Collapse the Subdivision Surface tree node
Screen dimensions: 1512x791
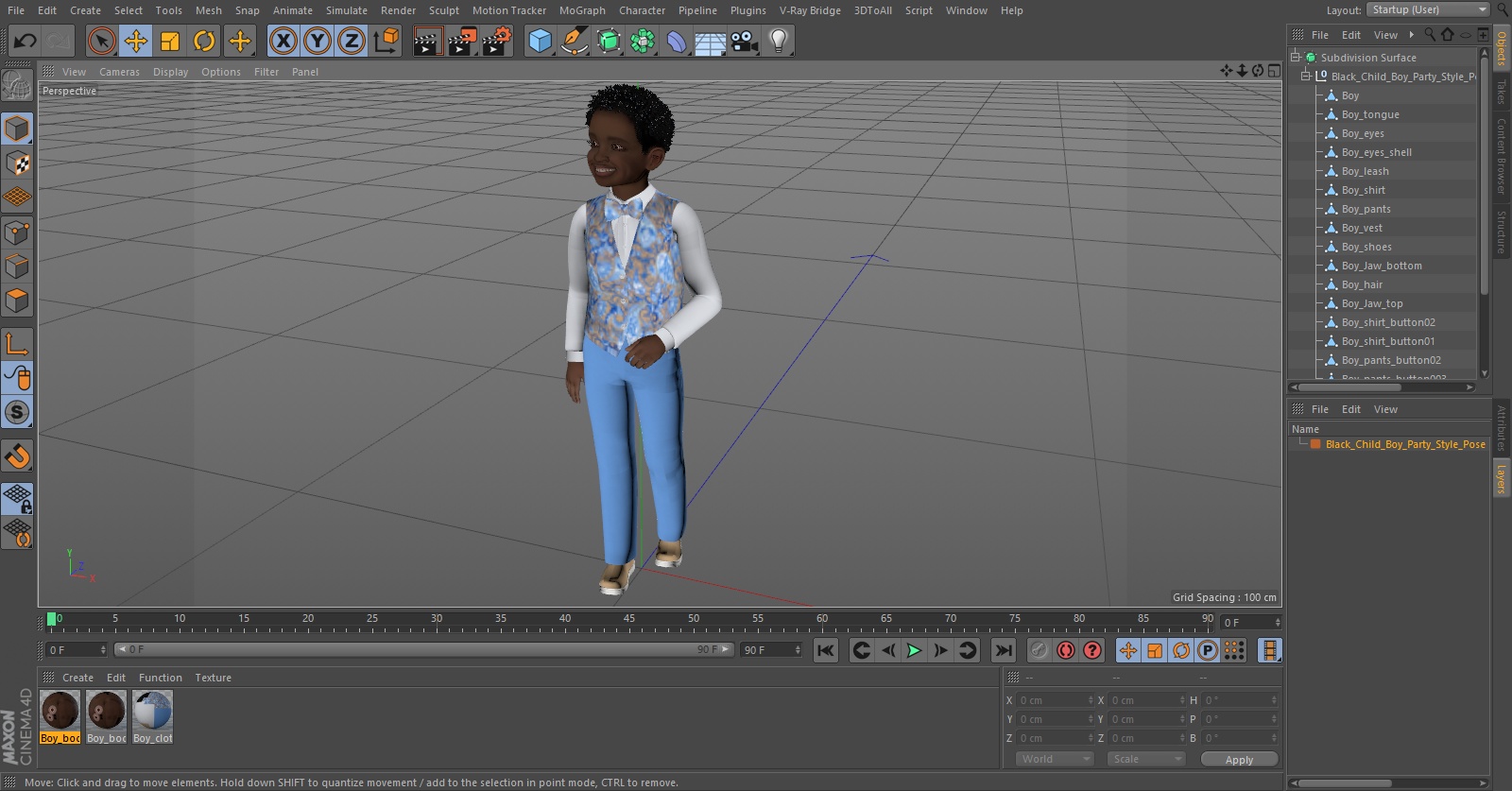pyautogui.click(x=1296, y=57)
